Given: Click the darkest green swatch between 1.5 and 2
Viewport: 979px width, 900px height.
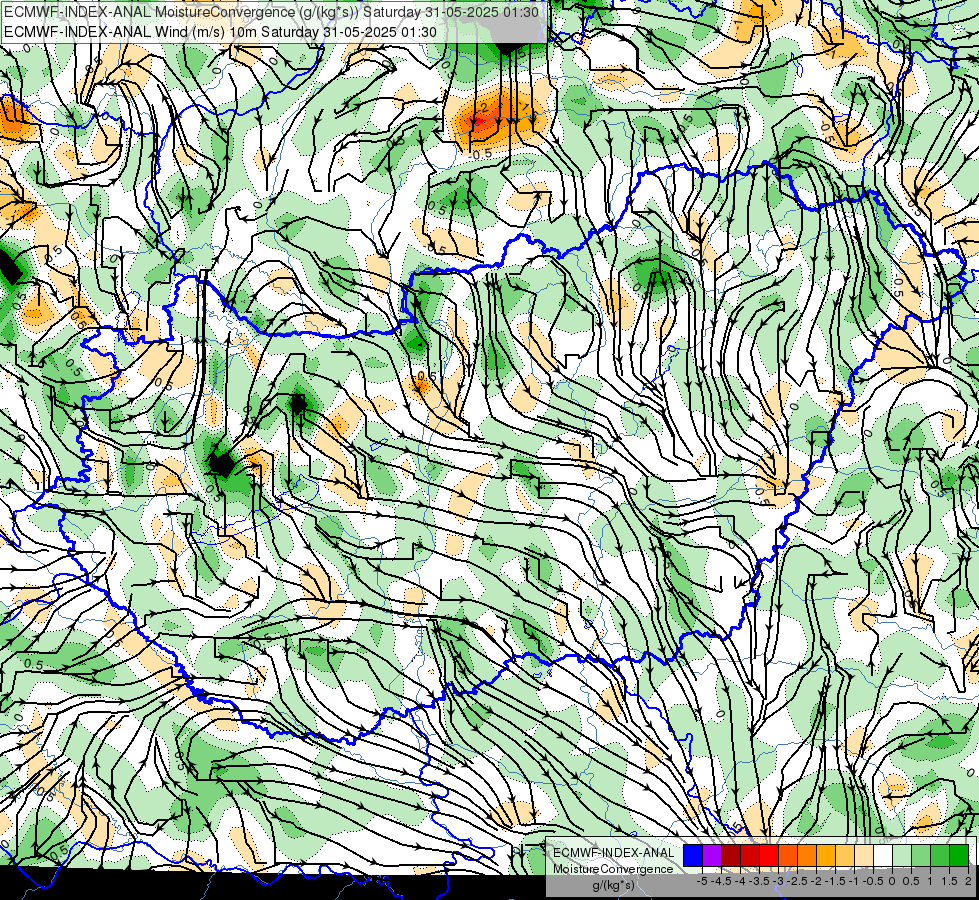Looking at the screenshot, I should click(x=959, y=856).
